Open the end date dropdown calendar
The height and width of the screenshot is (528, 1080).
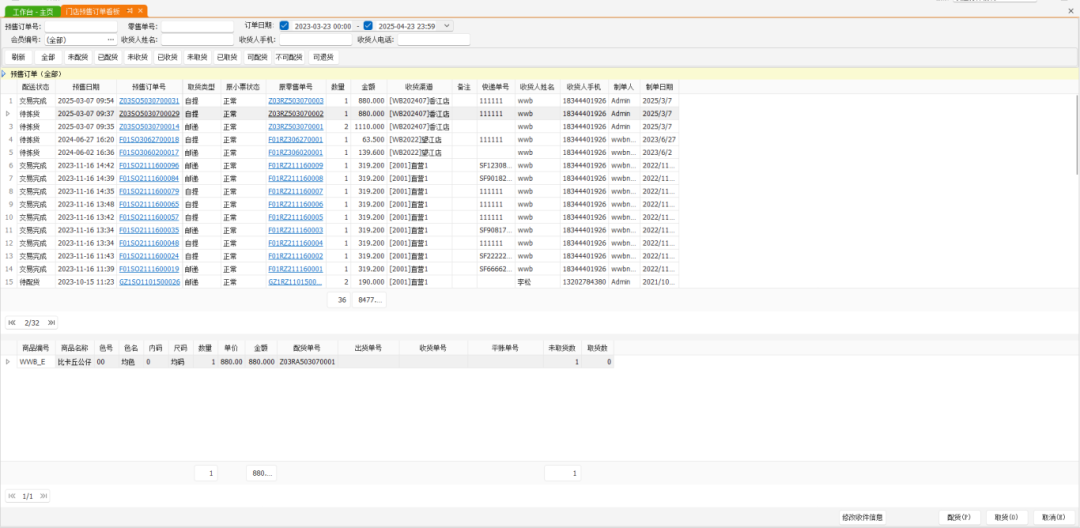447,26
